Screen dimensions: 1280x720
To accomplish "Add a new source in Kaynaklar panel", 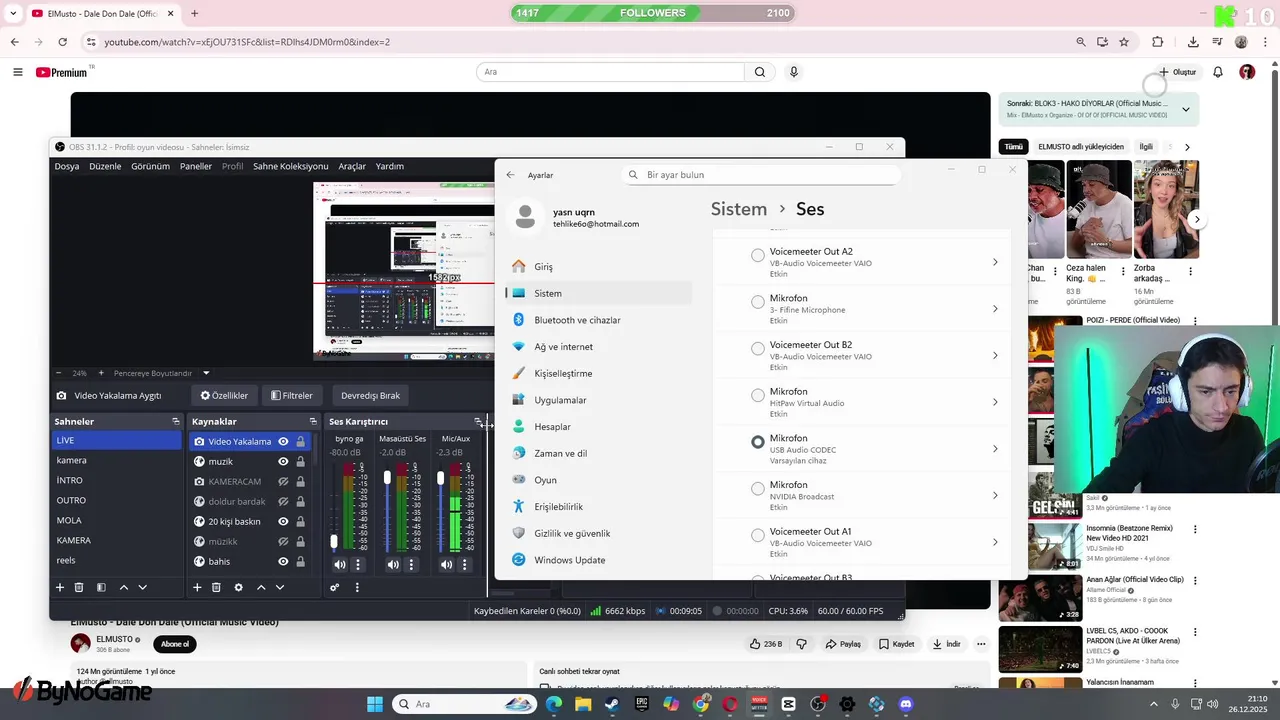I will click(197, 588).
